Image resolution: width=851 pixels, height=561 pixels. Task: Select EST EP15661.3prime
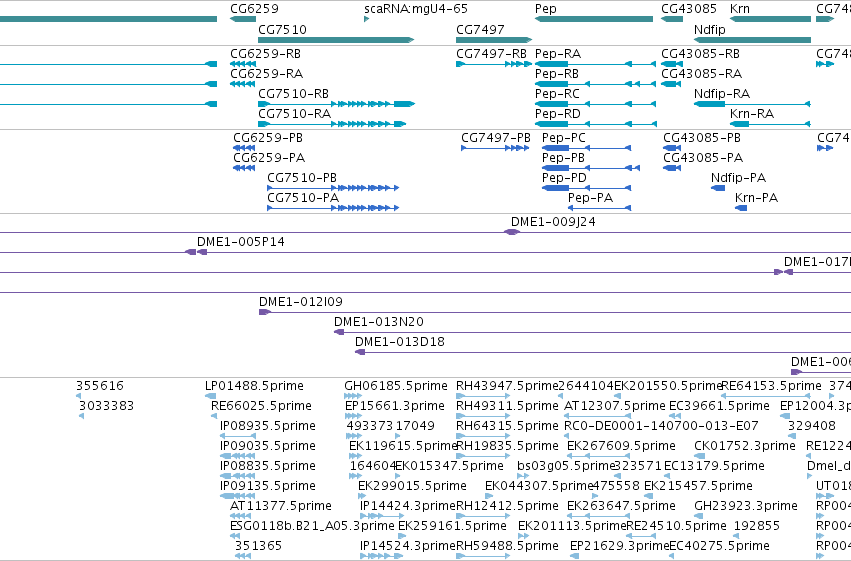(395, 406)
